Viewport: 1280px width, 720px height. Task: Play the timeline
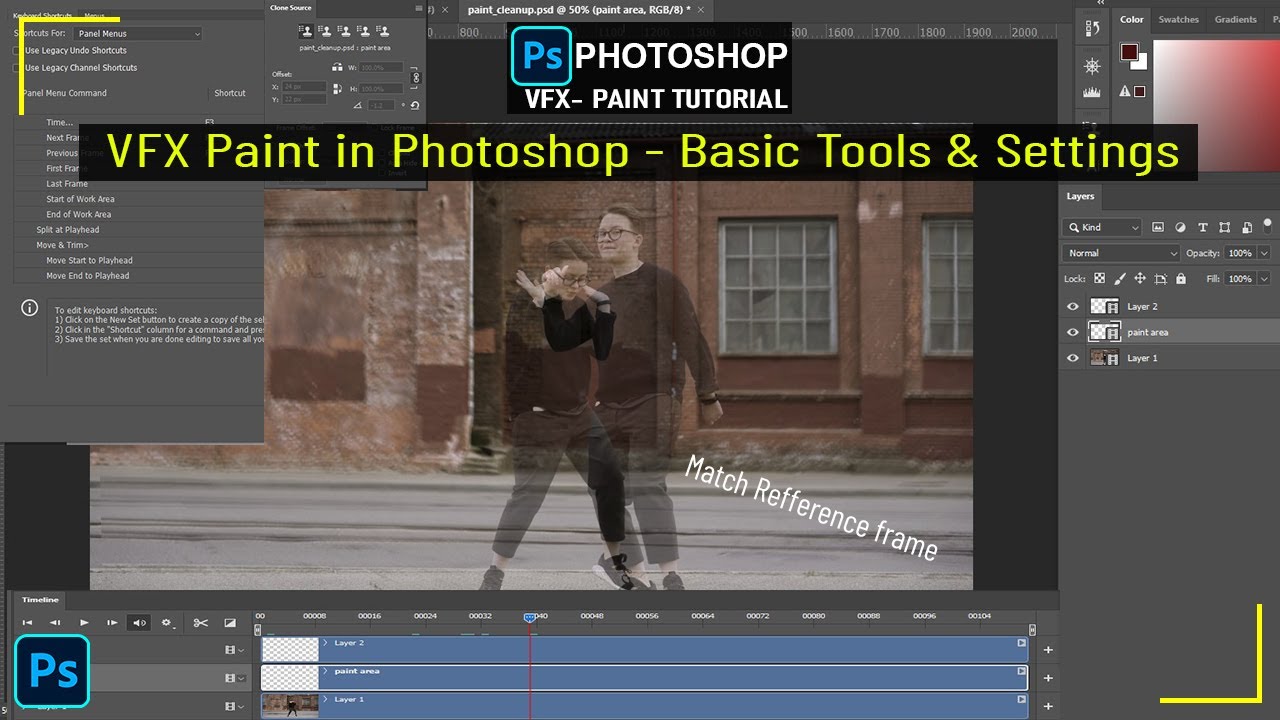[x=84, y=623]
